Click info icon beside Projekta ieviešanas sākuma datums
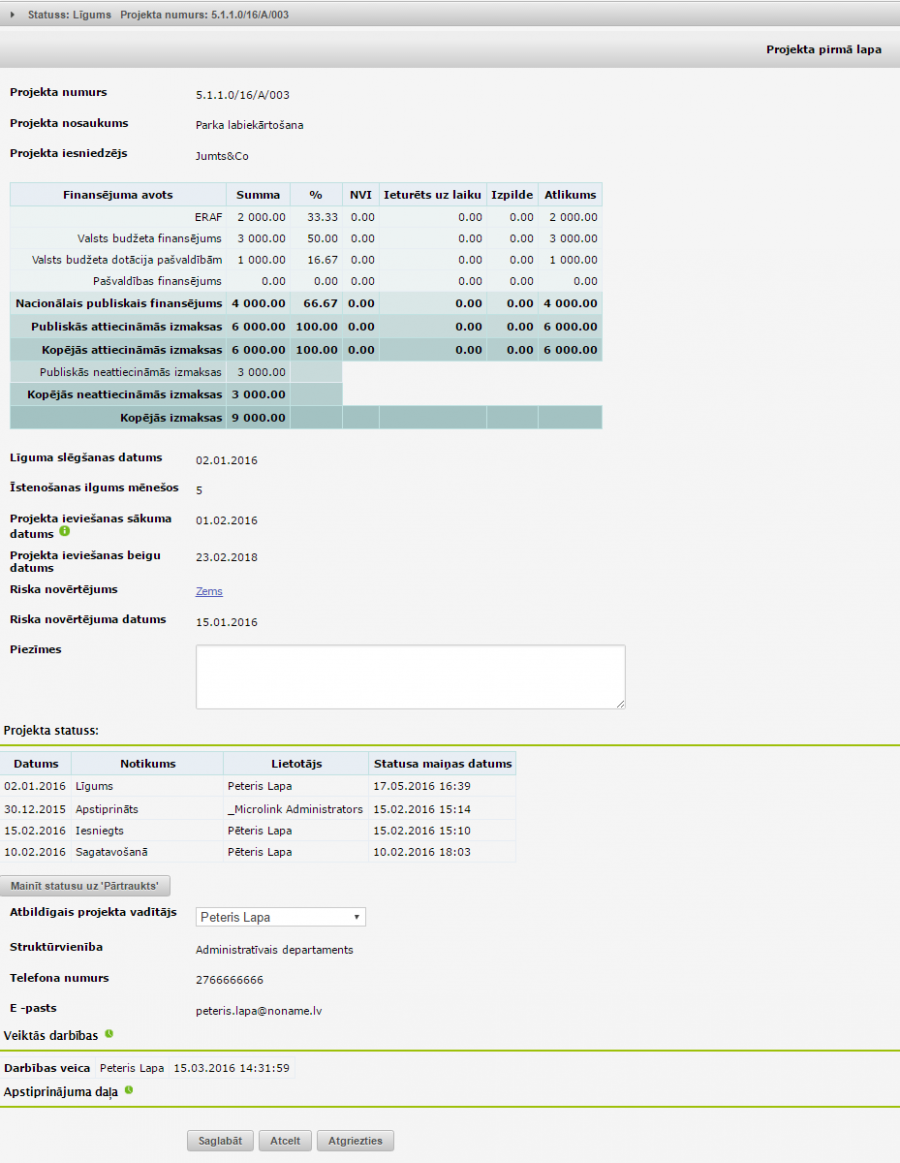Viewport: 900px width, 1163px height. pos(65,532)
